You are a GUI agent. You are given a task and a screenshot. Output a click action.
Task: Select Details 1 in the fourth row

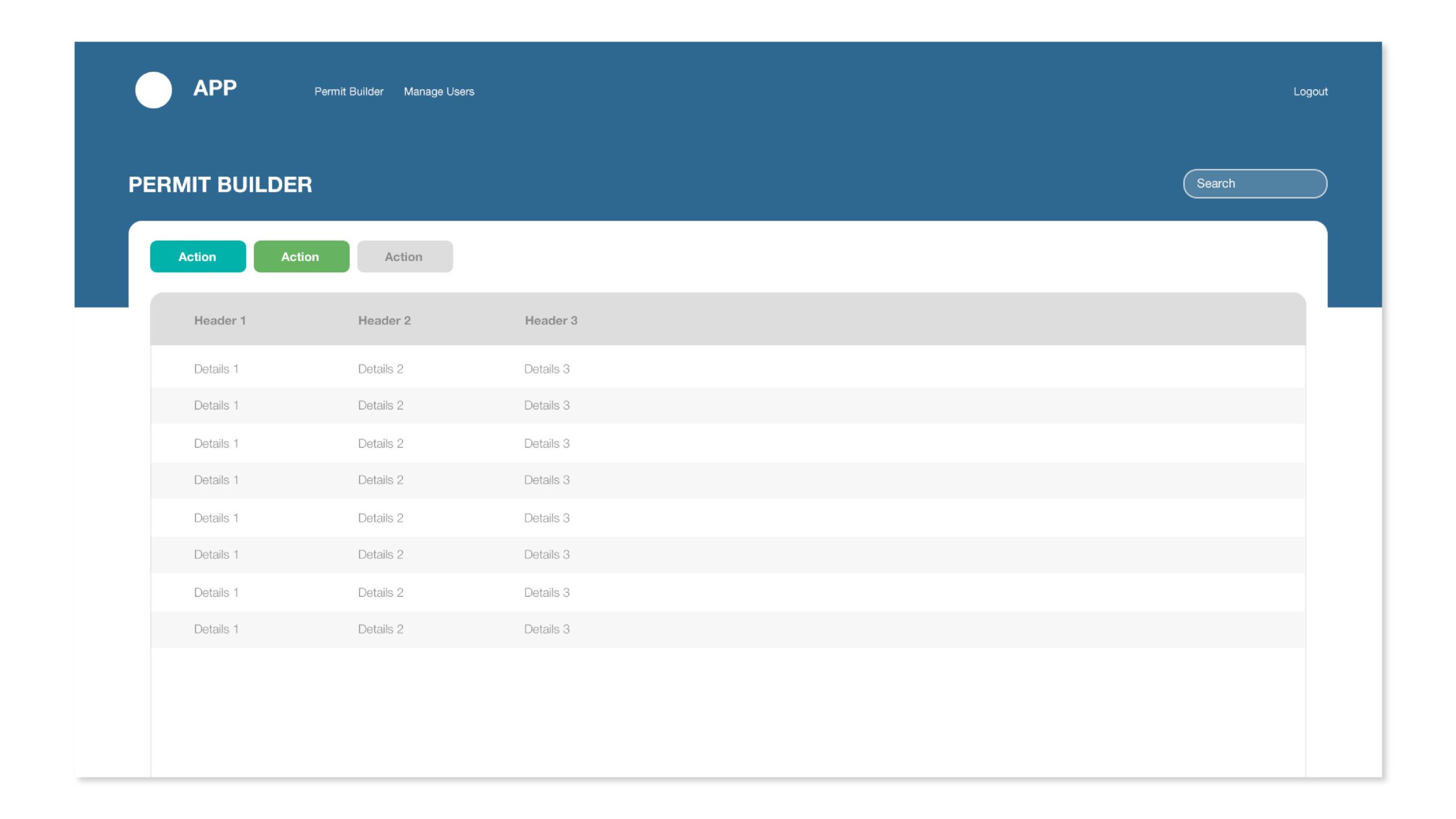(216, 480)
